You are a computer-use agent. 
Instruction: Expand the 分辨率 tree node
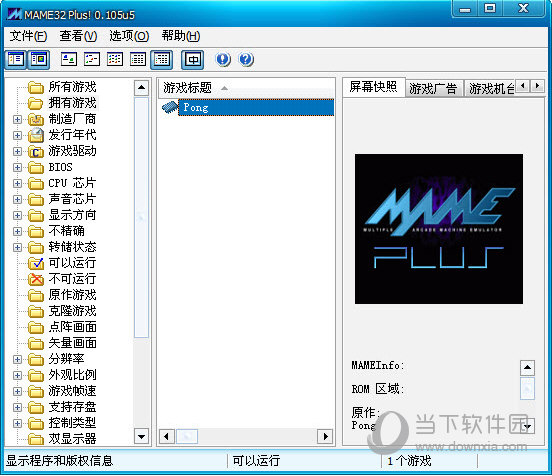coord(17,359)
